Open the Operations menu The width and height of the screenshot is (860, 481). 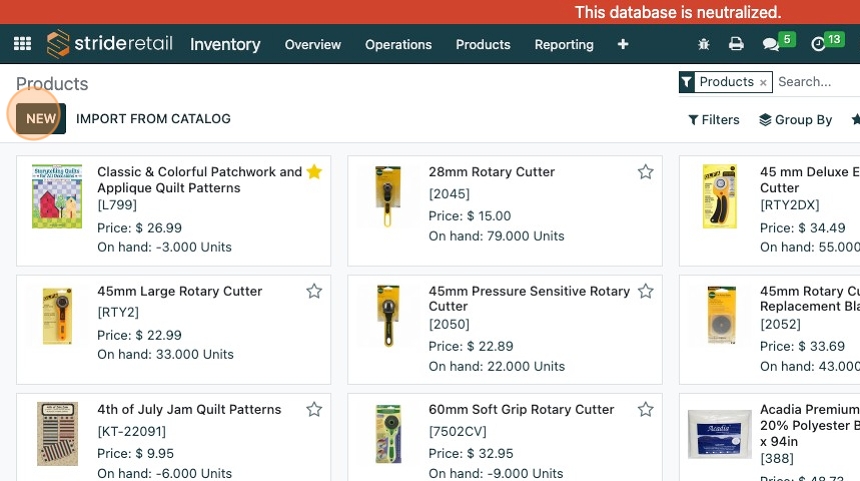(x=398, y=44)
